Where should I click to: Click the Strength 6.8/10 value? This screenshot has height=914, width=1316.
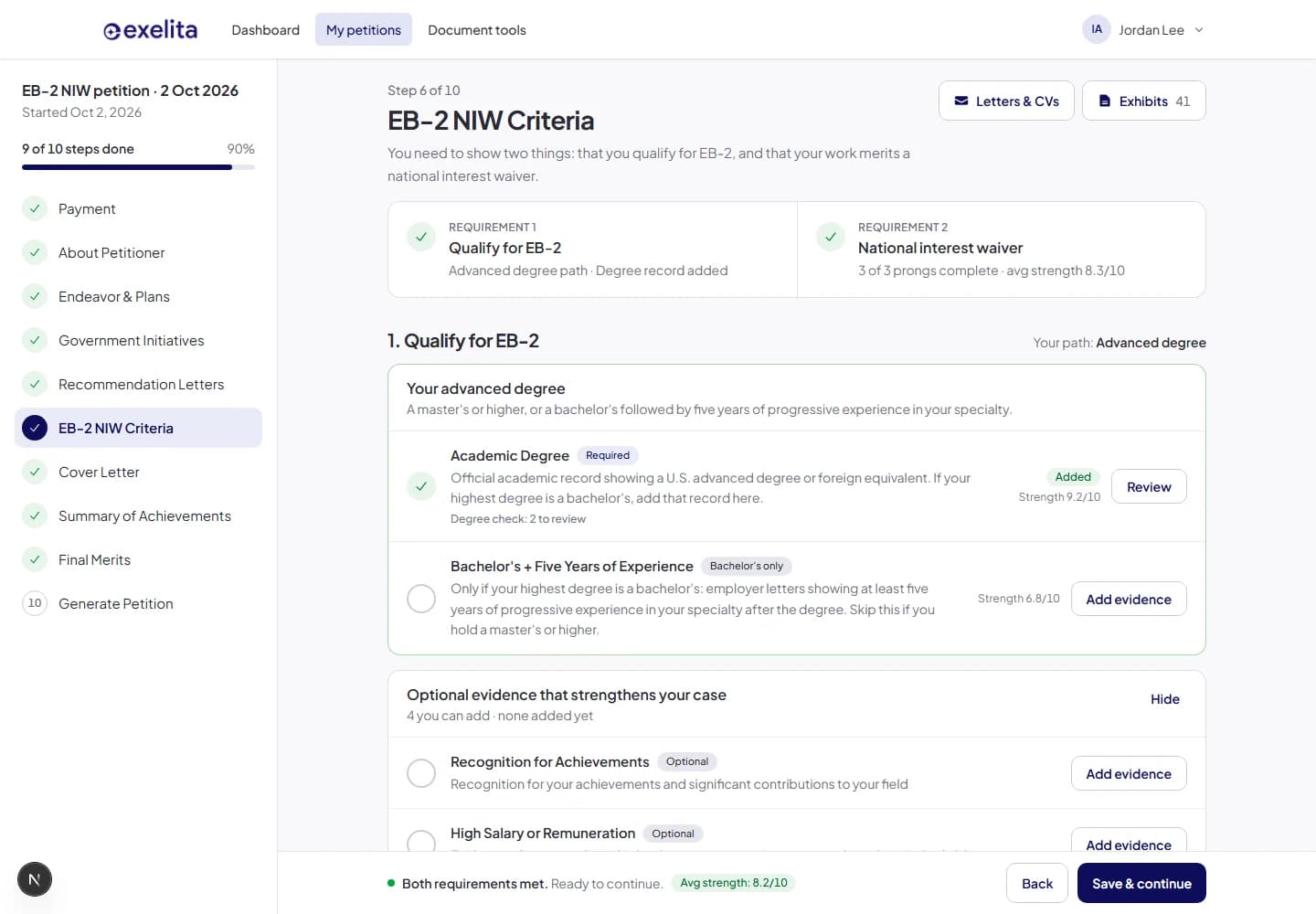point(1019,599)
